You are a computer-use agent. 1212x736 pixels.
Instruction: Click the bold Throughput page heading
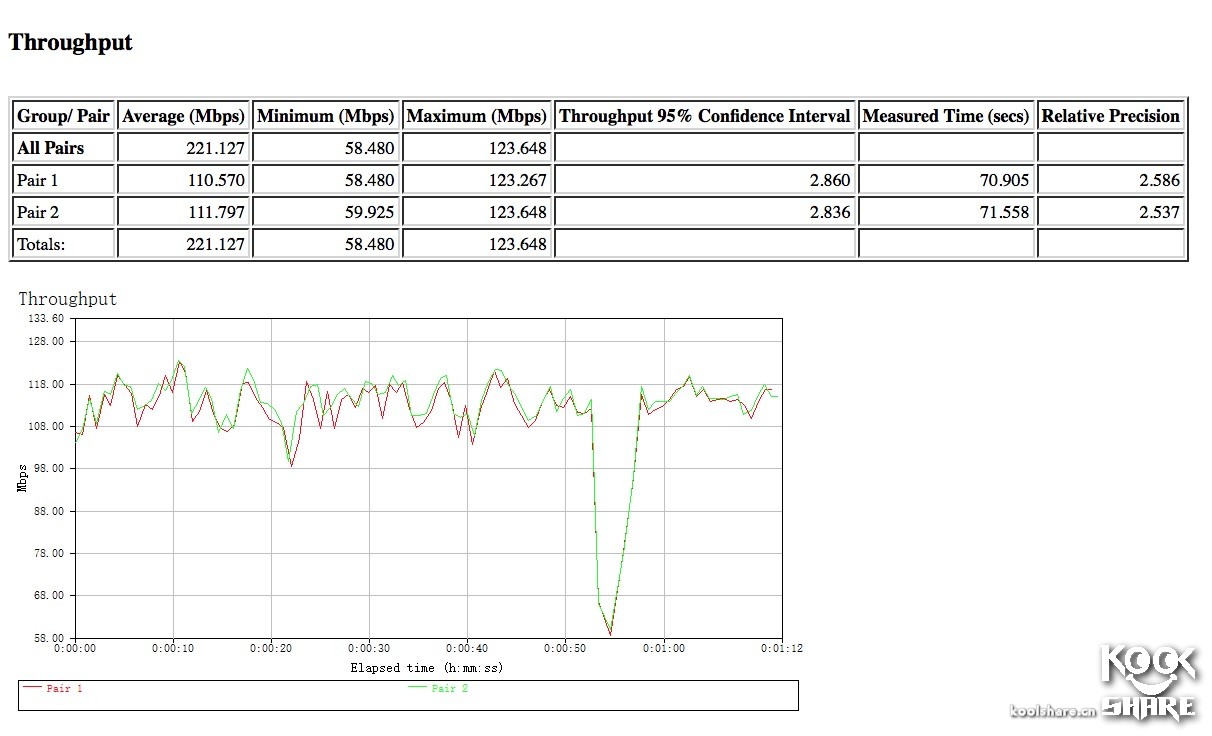click(x=70, y=42)
